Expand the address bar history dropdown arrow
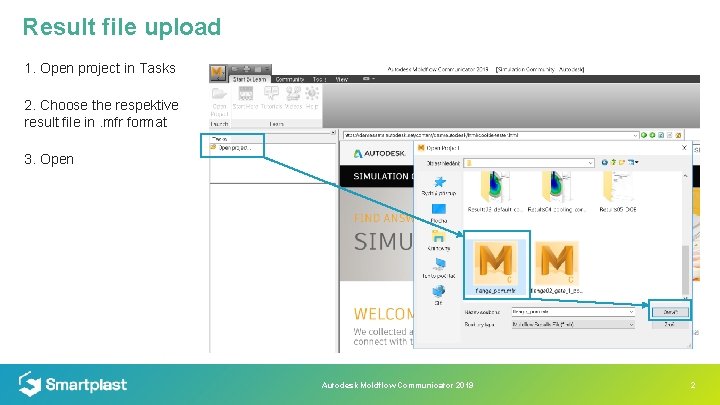This screenshot has width=720, height=405. pyautogui.click(x=636, y=135)
